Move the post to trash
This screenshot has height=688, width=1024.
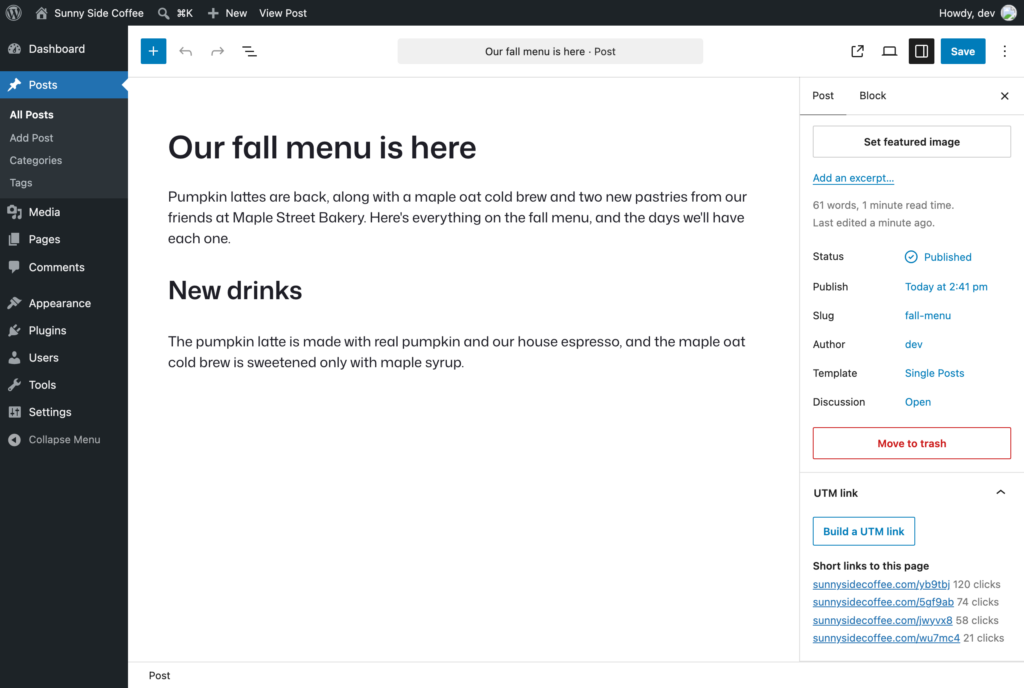click(x=912, y=443)
